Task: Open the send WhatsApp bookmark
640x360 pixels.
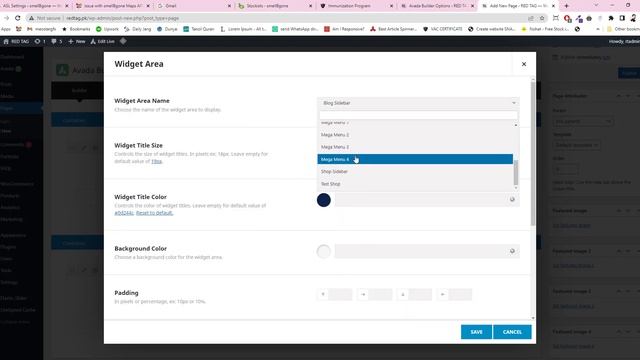Action: pos(295,29)
